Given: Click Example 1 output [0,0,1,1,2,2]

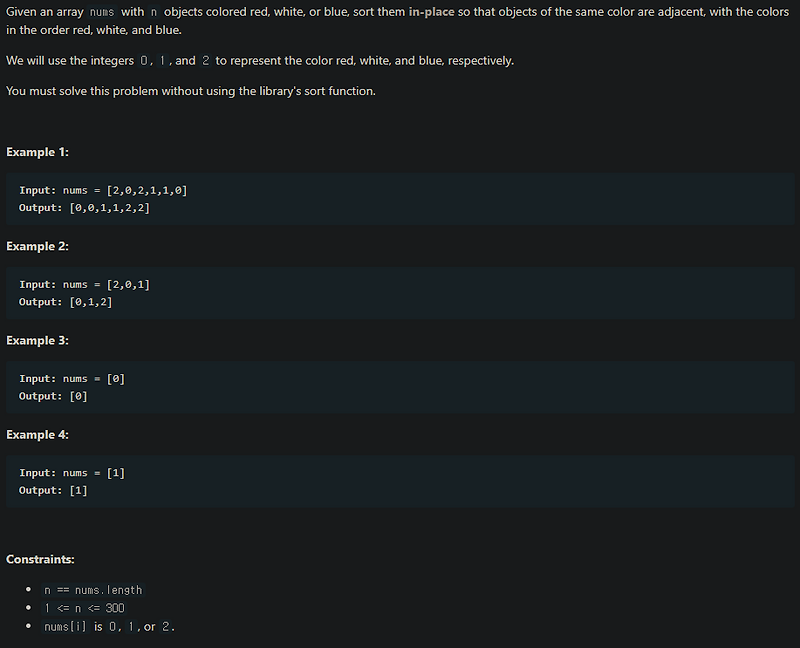Looking at the screenshot, I should pyautogui.click(x=110, y=208).
